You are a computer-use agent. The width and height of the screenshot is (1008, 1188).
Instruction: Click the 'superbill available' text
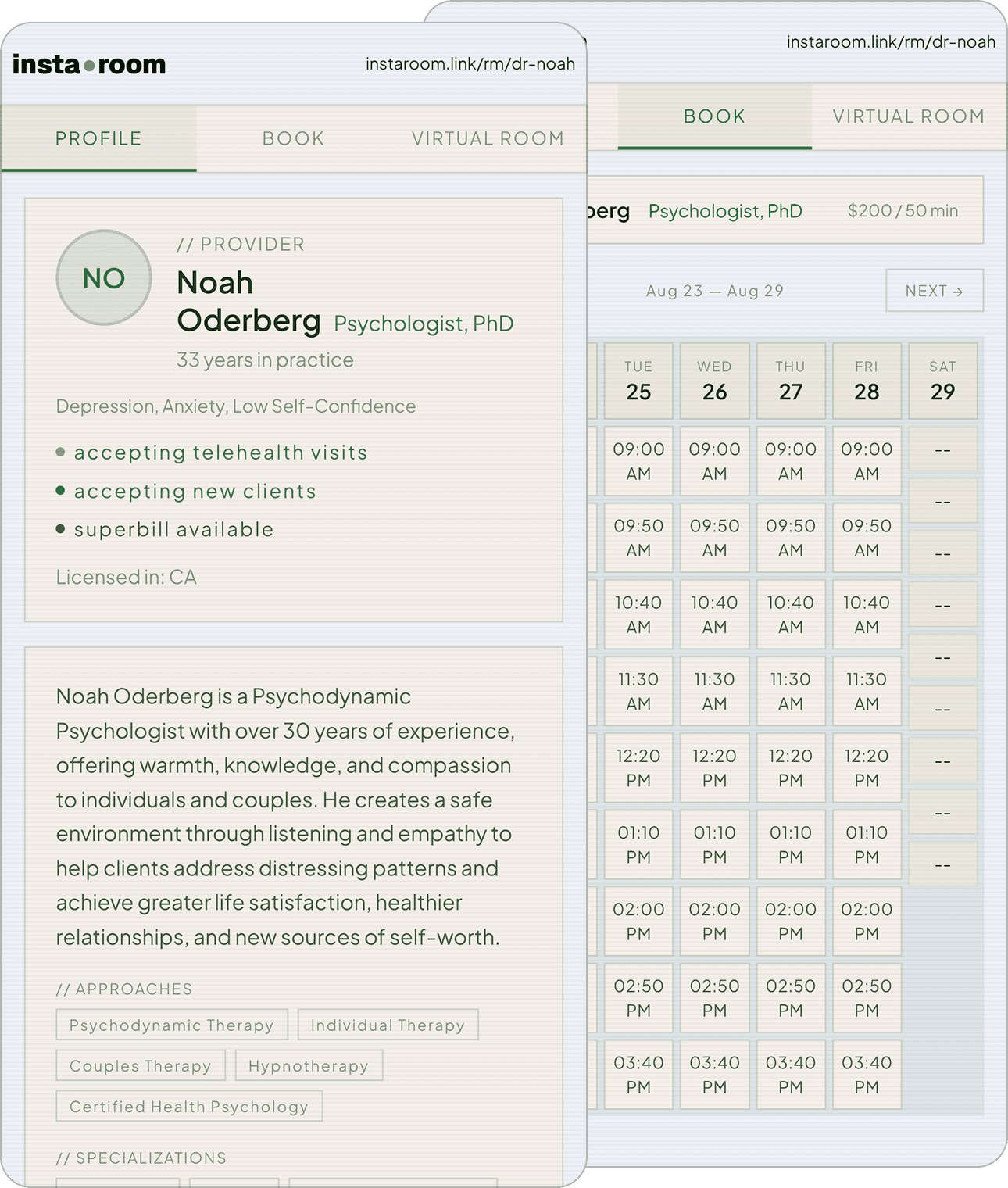[173, 529]
